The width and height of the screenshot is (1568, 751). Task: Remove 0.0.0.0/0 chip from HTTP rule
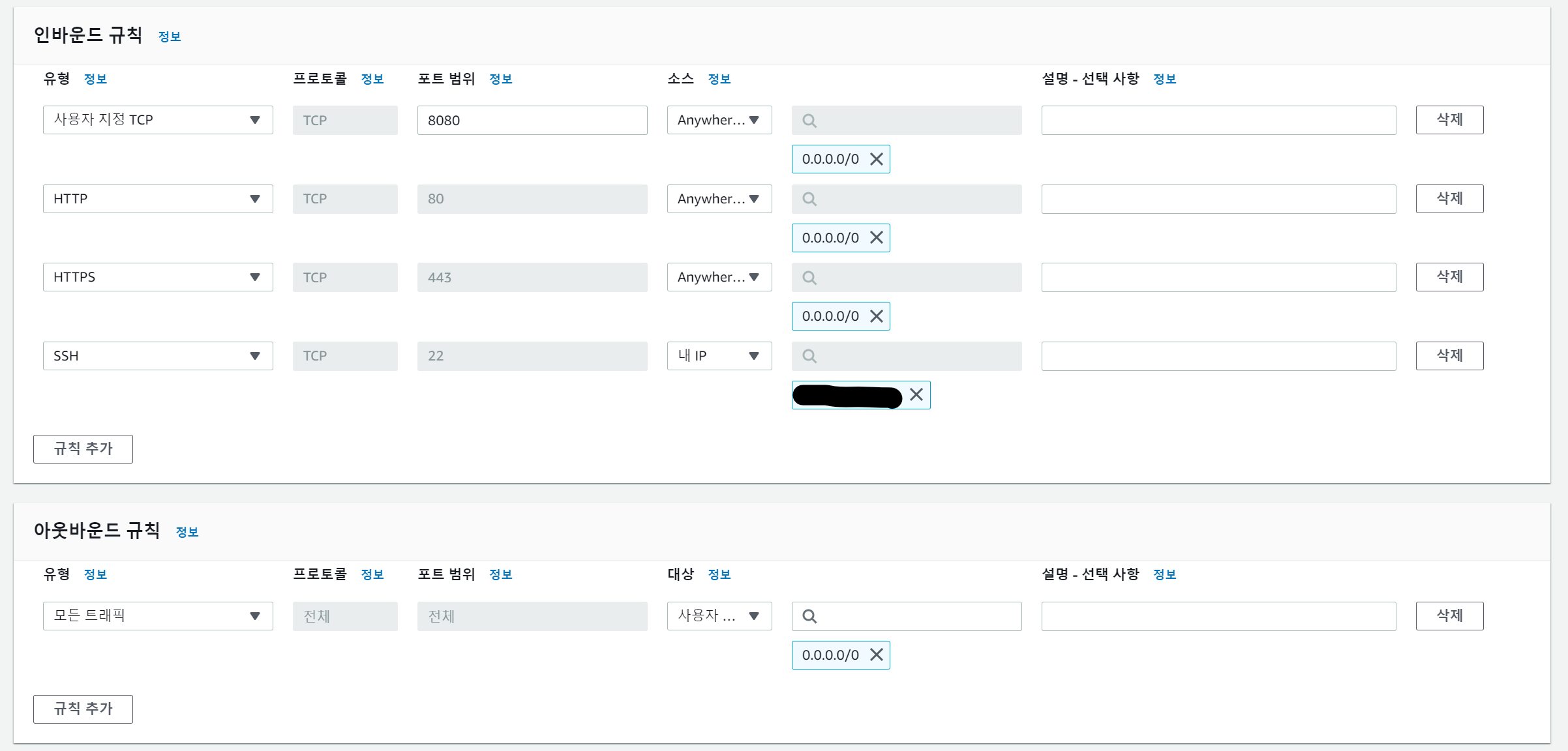[877, 238]
